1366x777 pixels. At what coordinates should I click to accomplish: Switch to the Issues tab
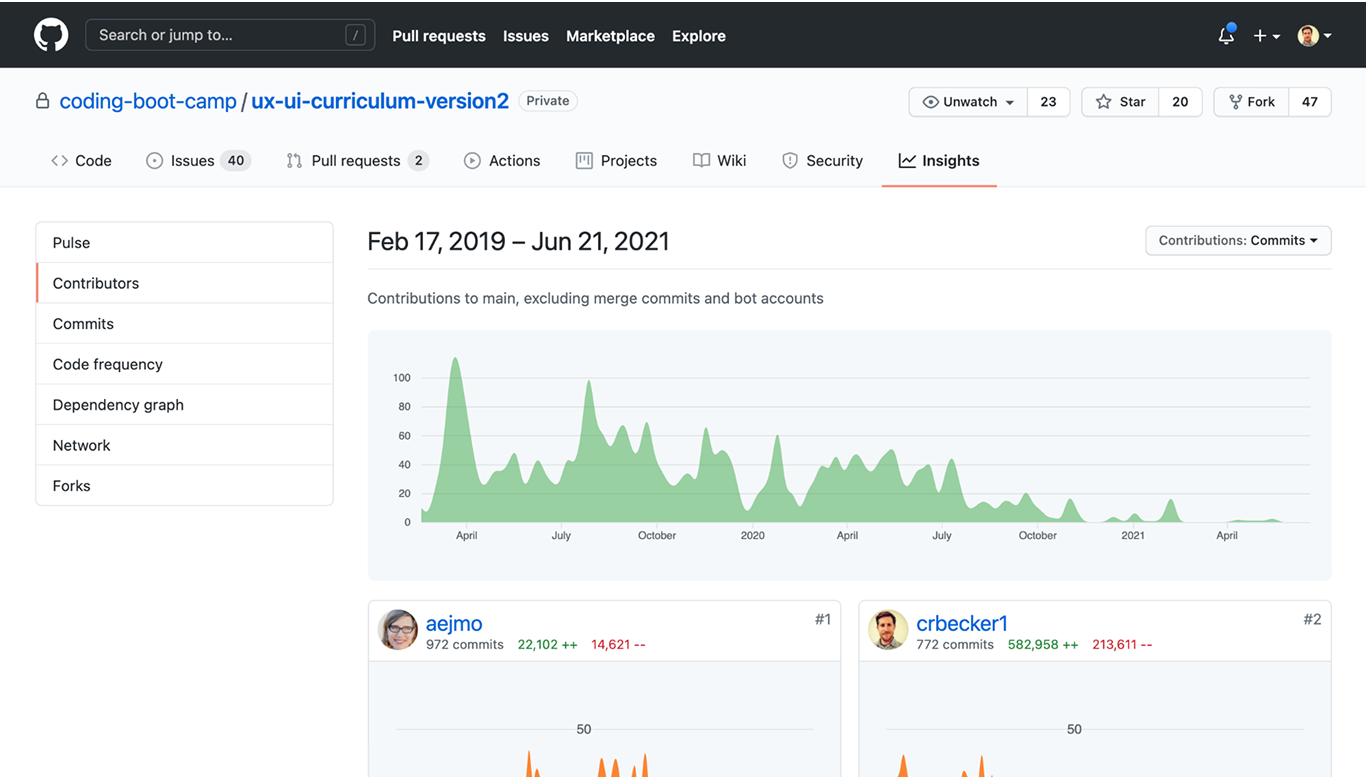click(x=197, y=161)
